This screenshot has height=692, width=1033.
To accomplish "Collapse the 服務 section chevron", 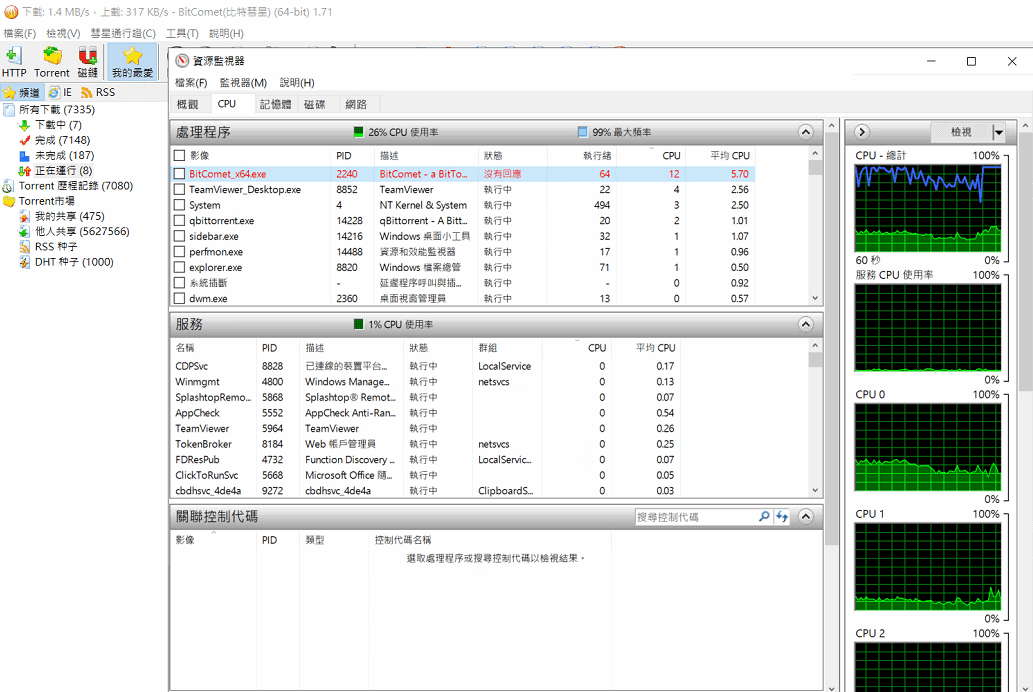I will point(806,325).
